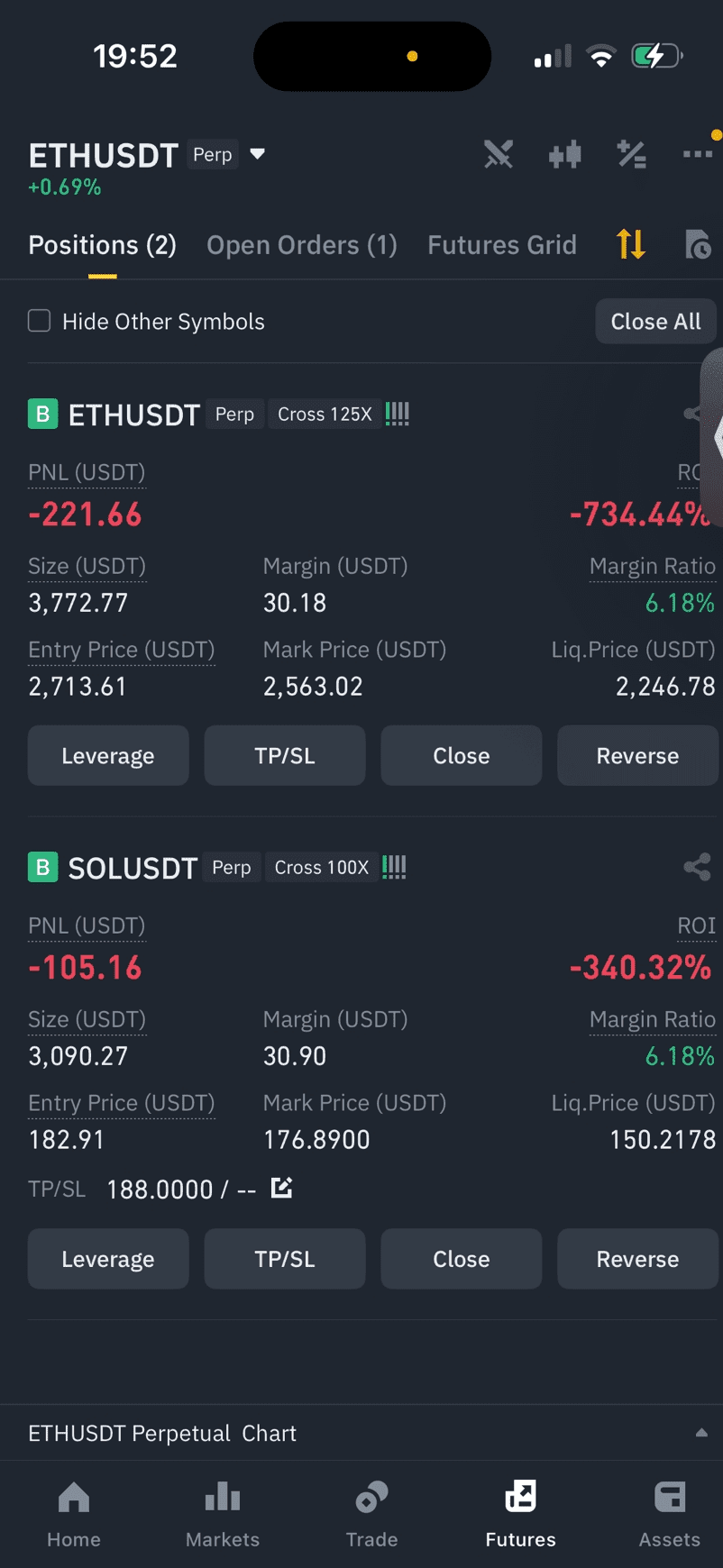The width and height of the screenshot is (723, 1568).
Task: Tap the crossed-swords battle icon
Action: (499, 155)
